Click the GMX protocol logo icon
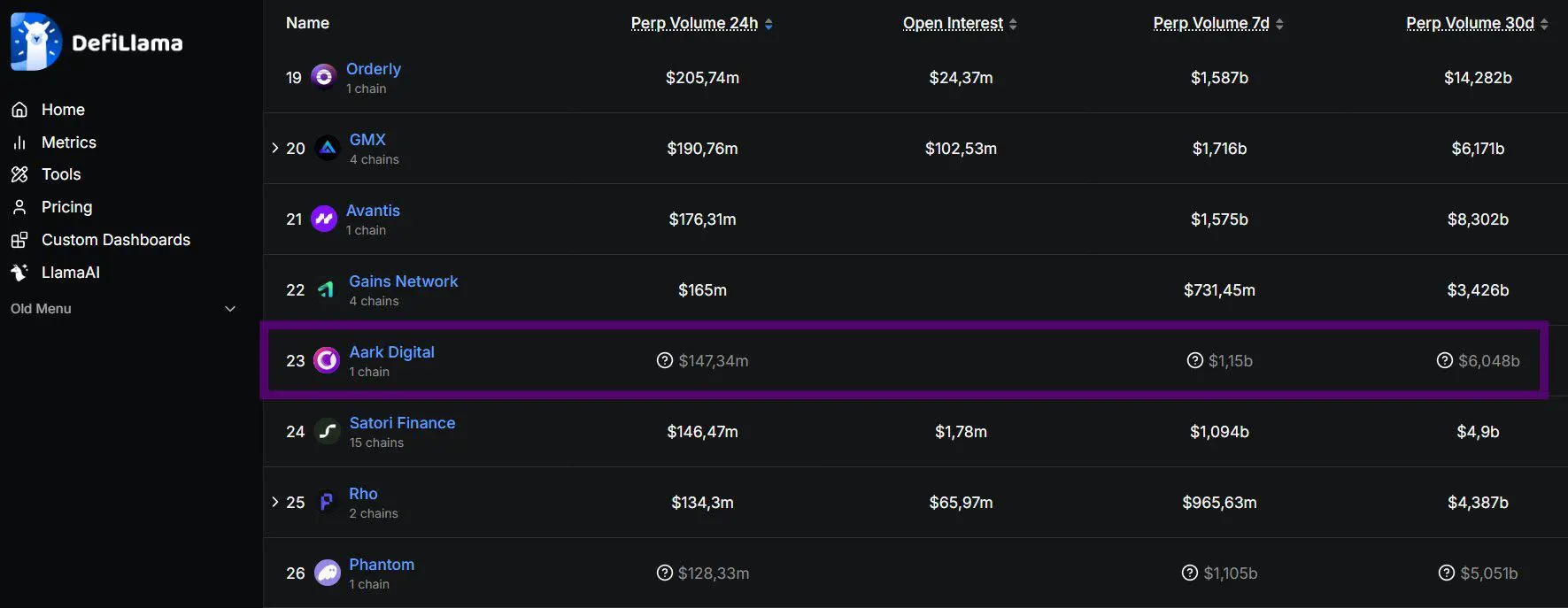Image resolution: width=1568 pixels, height=608 pixels. [x=328, y=148]
